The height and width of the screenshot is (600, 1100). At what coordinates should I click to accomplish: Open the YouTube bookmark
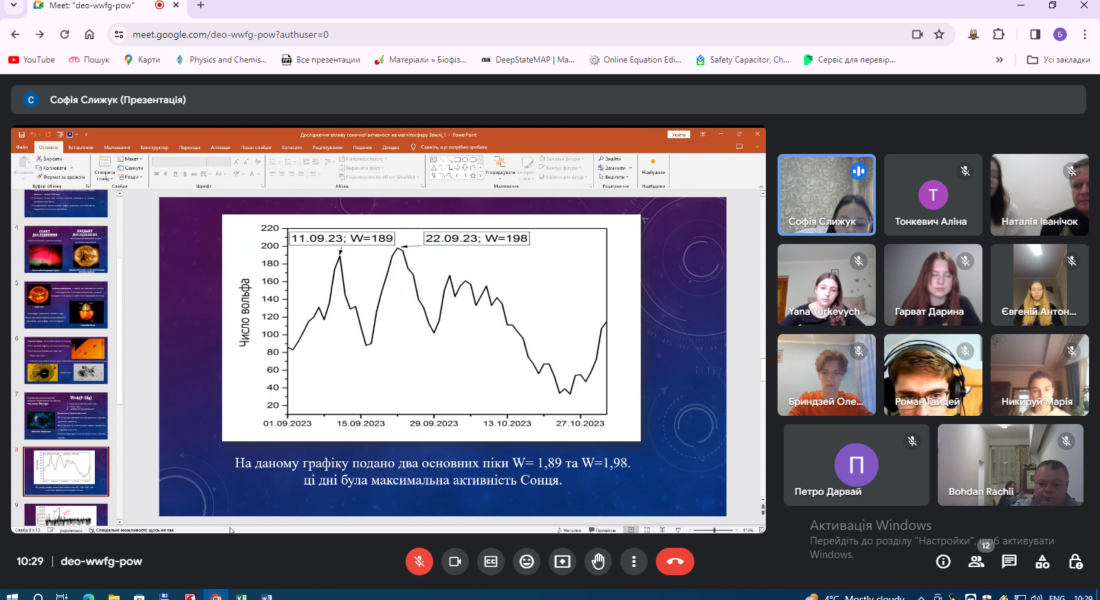(x=32, y=60)
